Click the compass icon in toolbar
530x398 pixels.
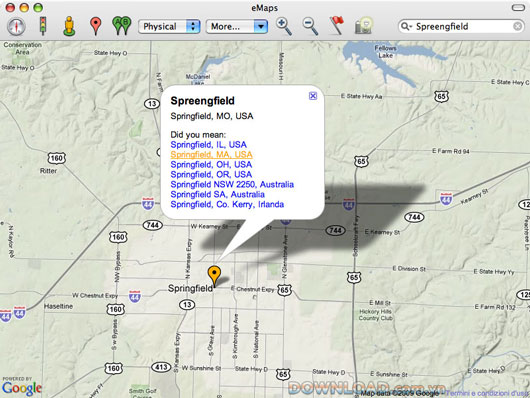[16, 26]
